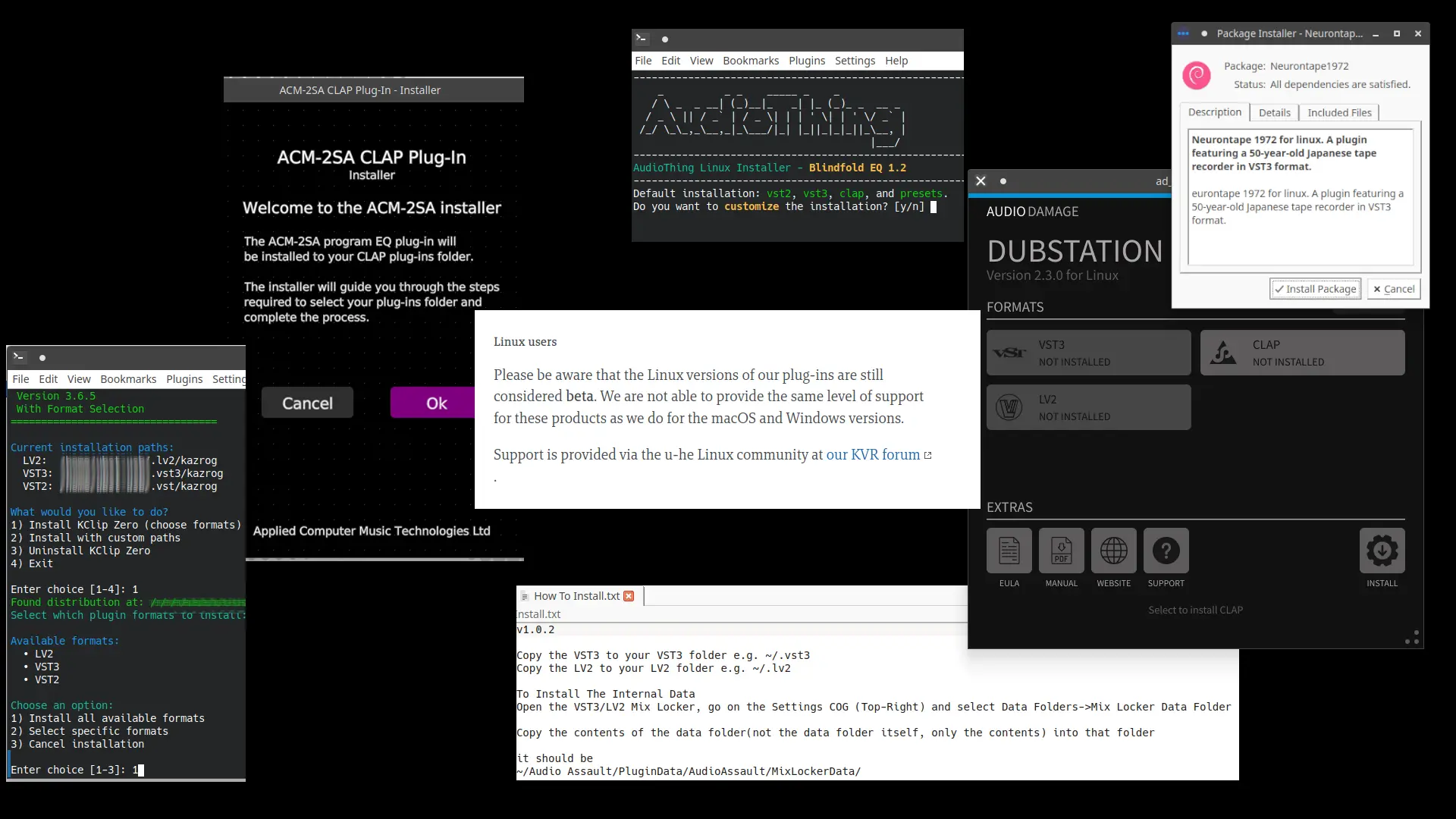Open the EULA document icon
Image resolution: width=1456 pixels, height=819 pixels.
click(1009, 551)
